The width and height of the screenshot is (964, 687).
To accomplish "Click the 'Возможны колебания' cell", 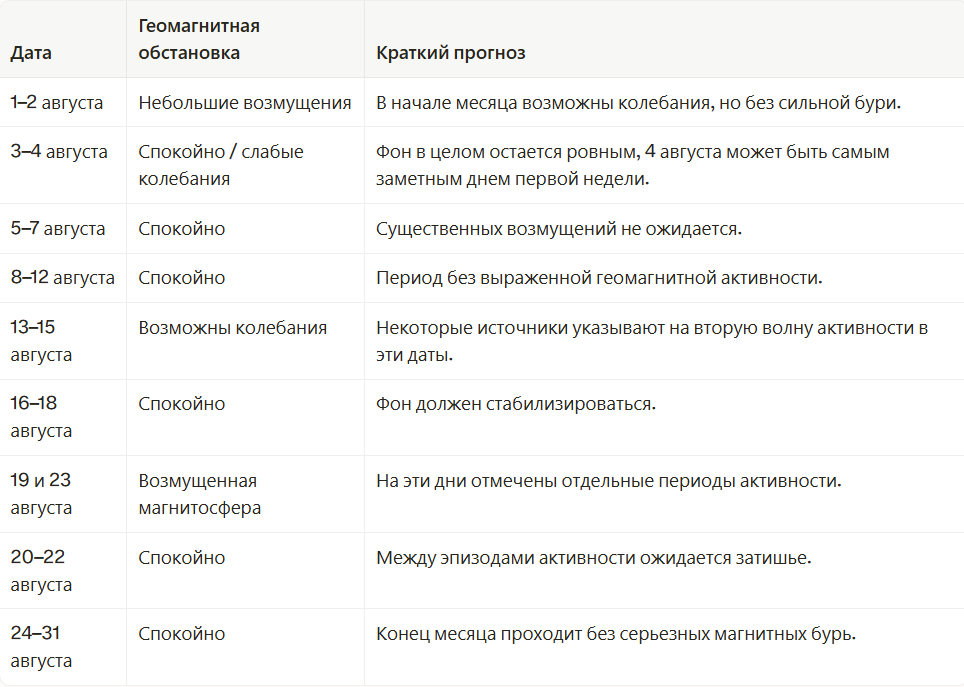I will tap(232, 328).
